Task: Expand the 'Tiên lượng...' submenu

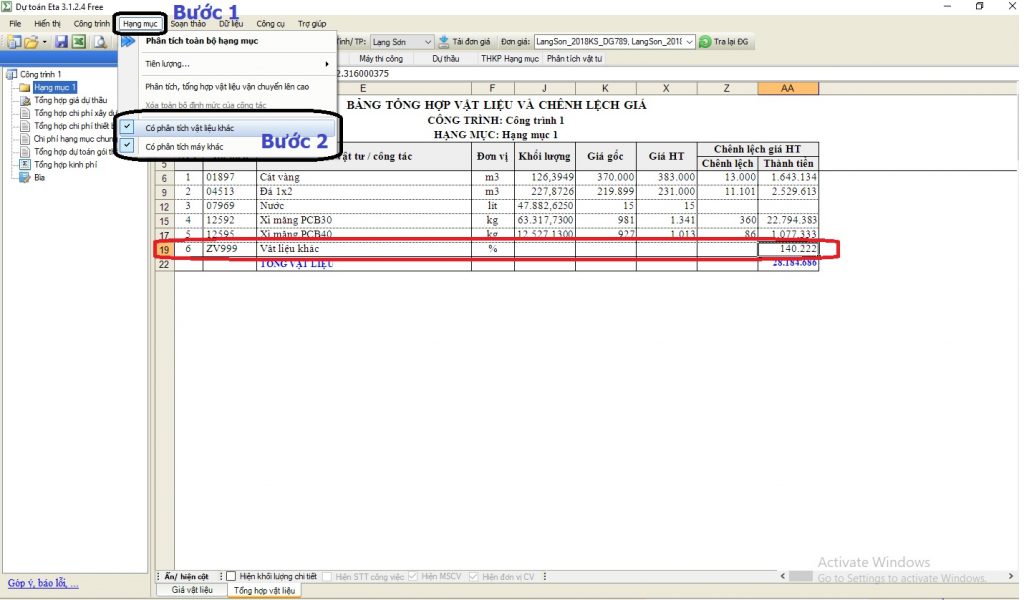Action: (x=236, y=64)
